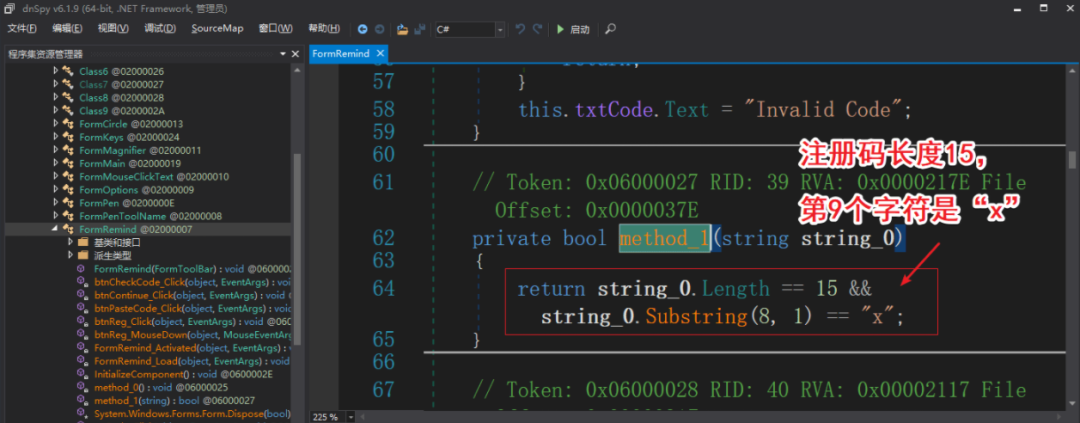Viewport: 1080px width, 423px height.
Task: Click the undo toolbar icon
Action: 521,30
